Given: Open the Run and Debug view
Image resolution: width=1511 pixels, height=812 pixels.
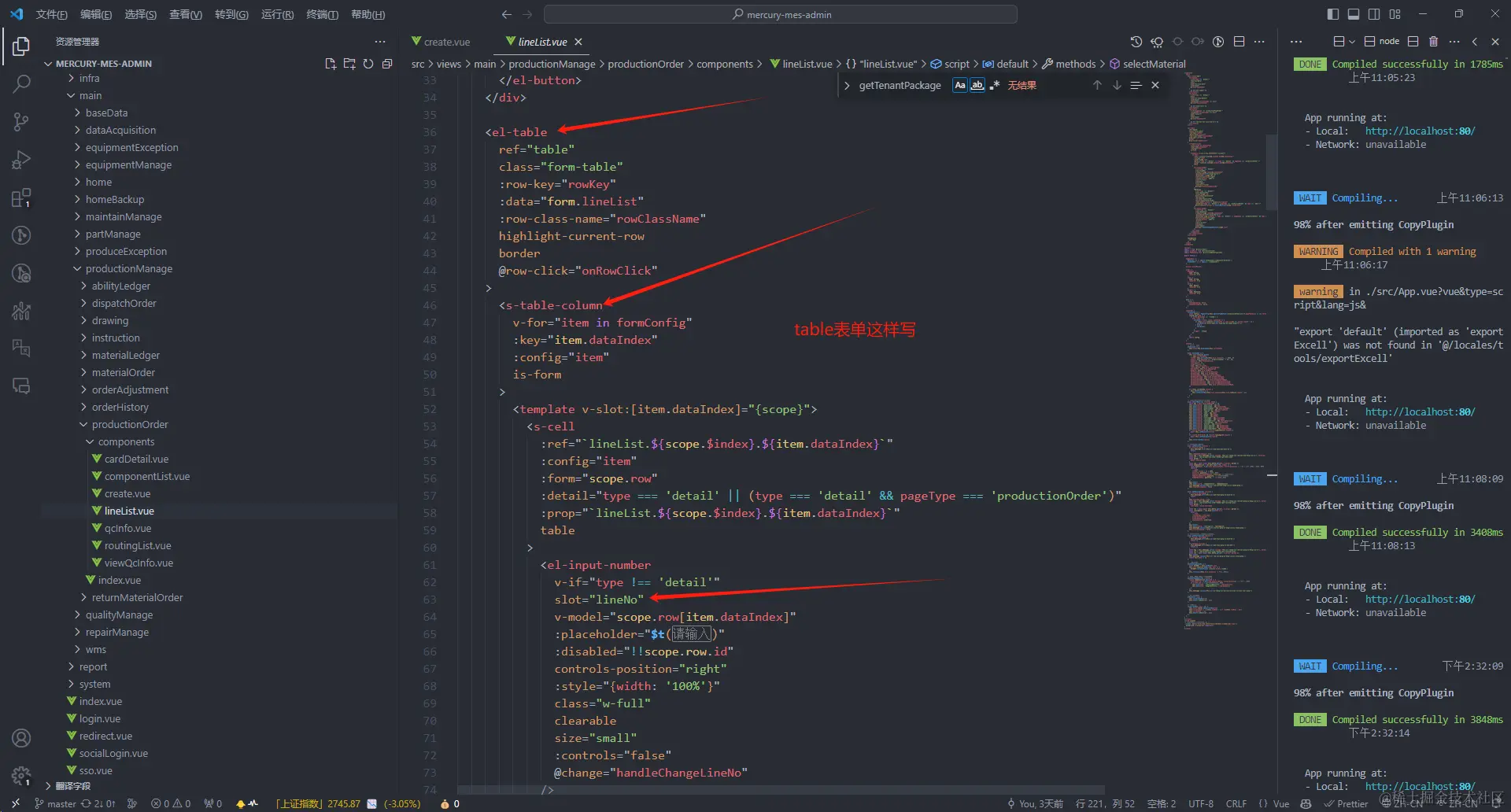Looking at the screenshot, I should point(21,160).
